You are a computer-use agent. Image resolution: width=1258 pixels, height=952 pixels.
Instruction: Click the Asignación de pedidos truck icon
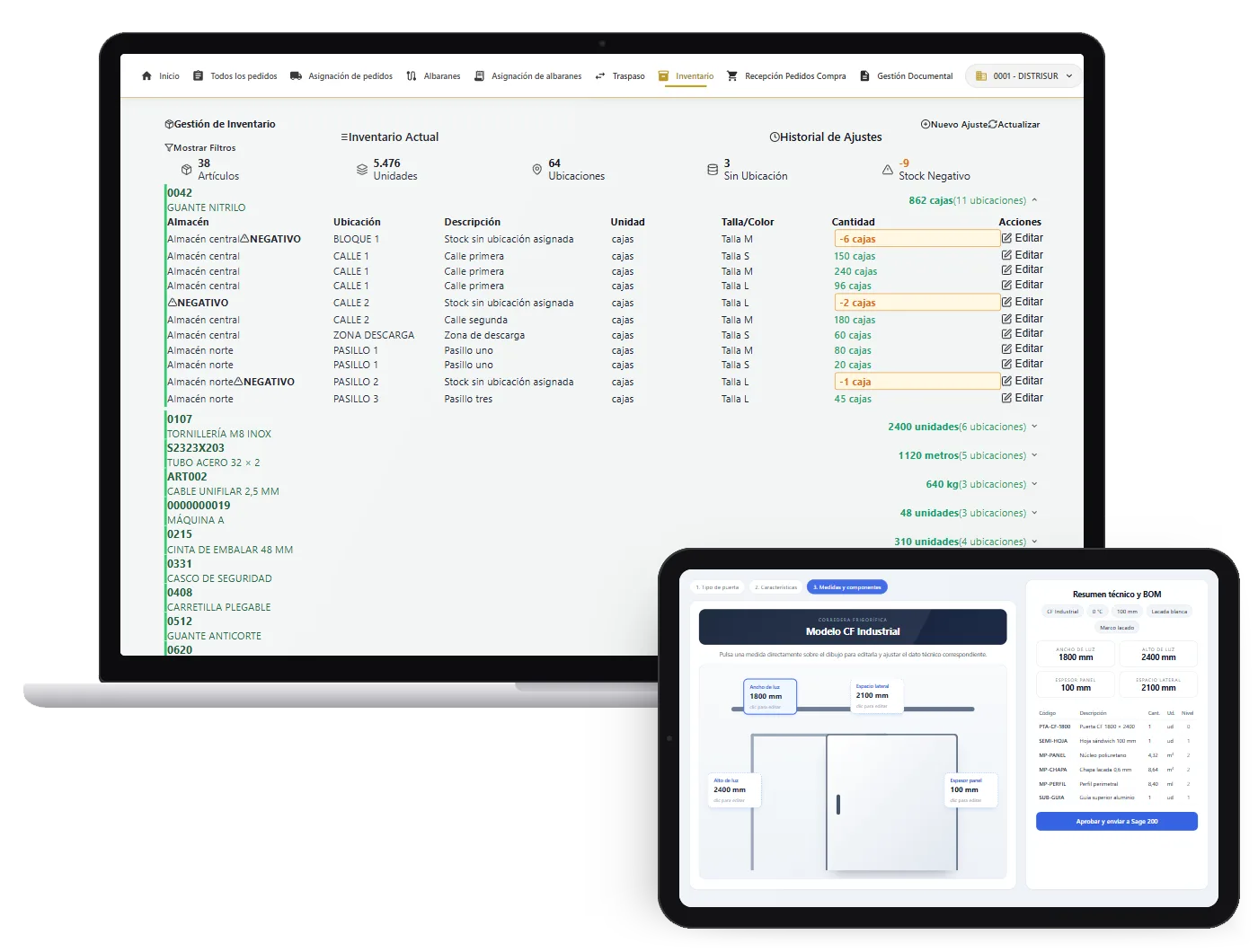pyautogui.click(x=296, y=76)
